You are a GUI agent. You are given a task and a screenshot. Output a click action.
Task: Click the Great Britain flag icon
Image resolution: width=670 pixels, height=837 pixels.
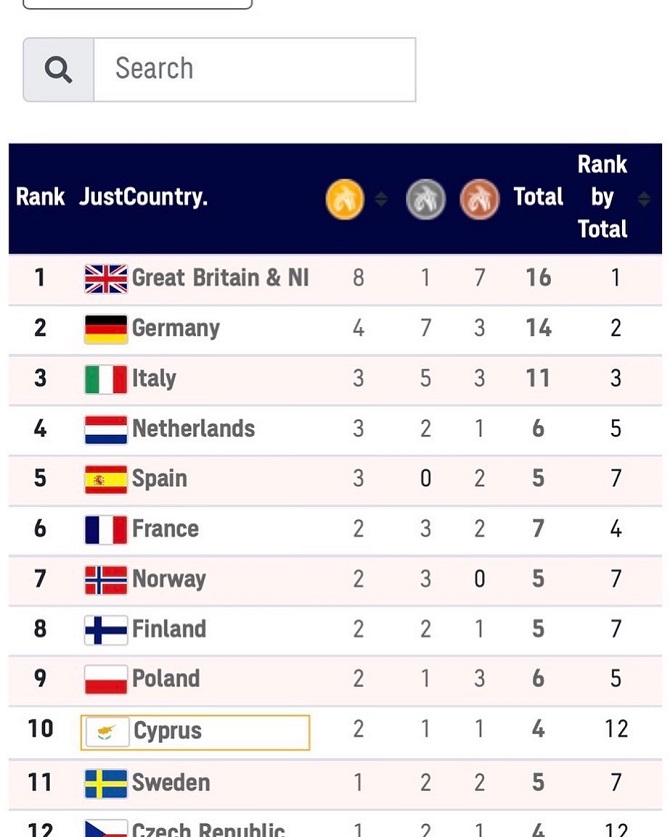[106, 278]
